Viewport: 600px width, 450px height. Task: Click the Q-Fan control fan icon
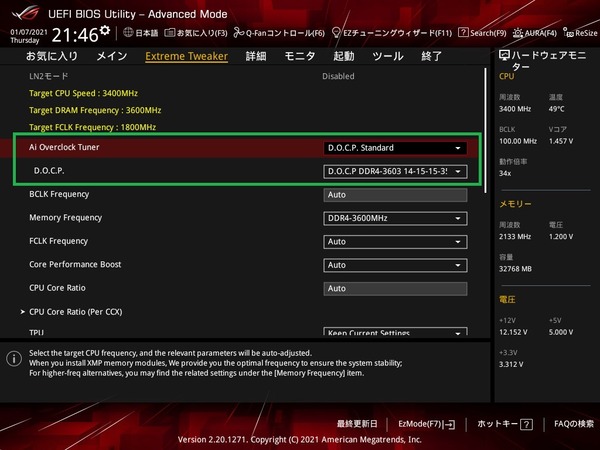(x=239, y=33)
